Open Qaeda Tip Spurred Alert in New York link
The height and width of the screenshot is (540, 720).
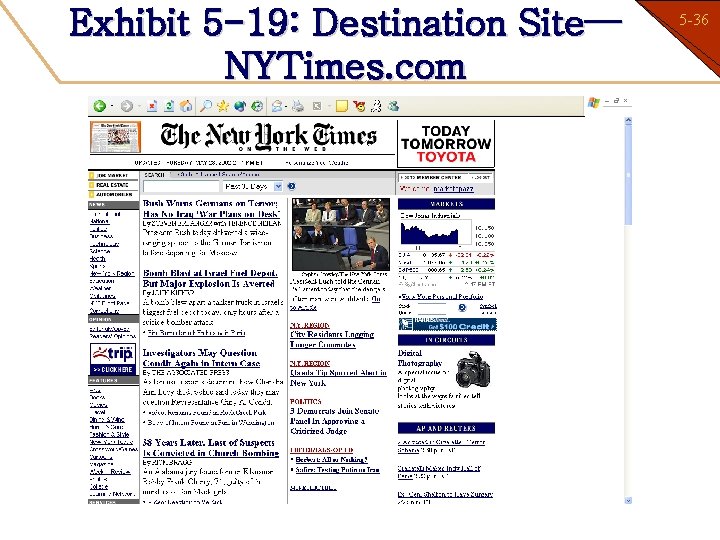pos(338,377)
